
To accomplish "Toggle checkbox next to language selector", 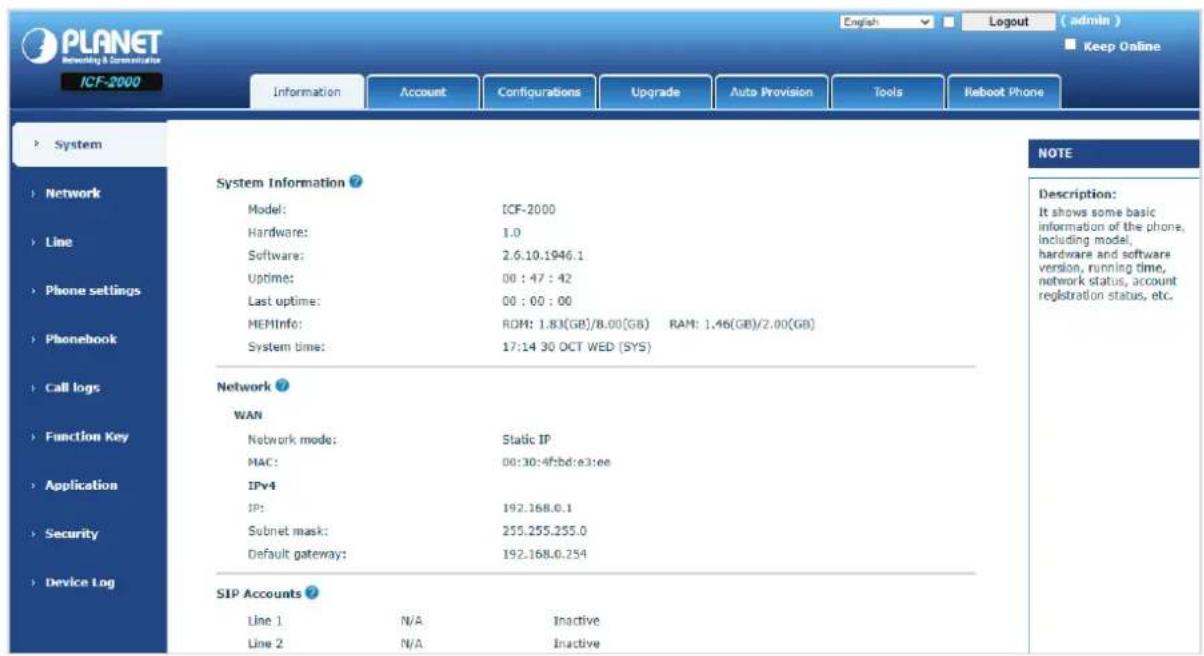I will tap(948, 21).
